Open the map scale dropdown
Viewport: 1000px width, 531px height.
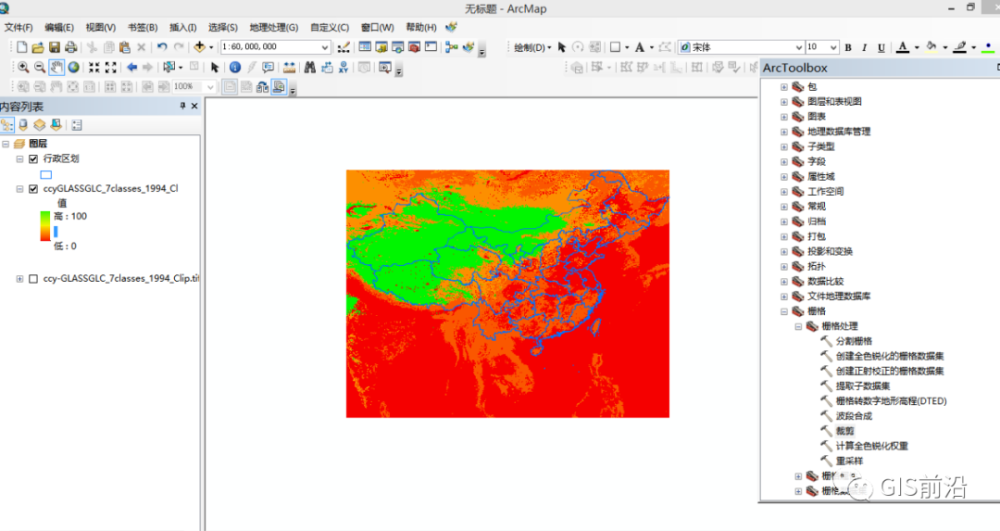[325, 47]
